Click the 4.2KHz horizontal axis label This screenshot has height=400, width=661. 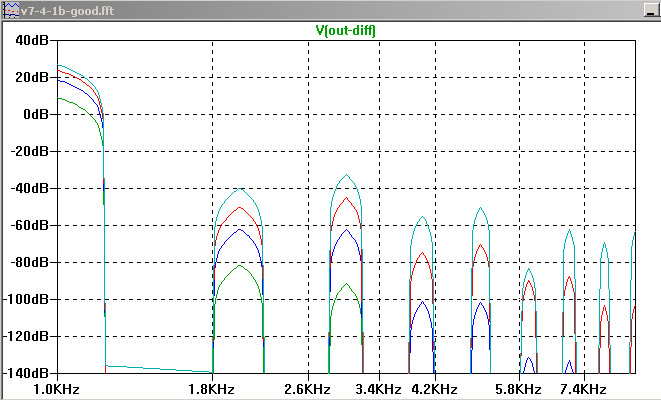pos(434,389)
